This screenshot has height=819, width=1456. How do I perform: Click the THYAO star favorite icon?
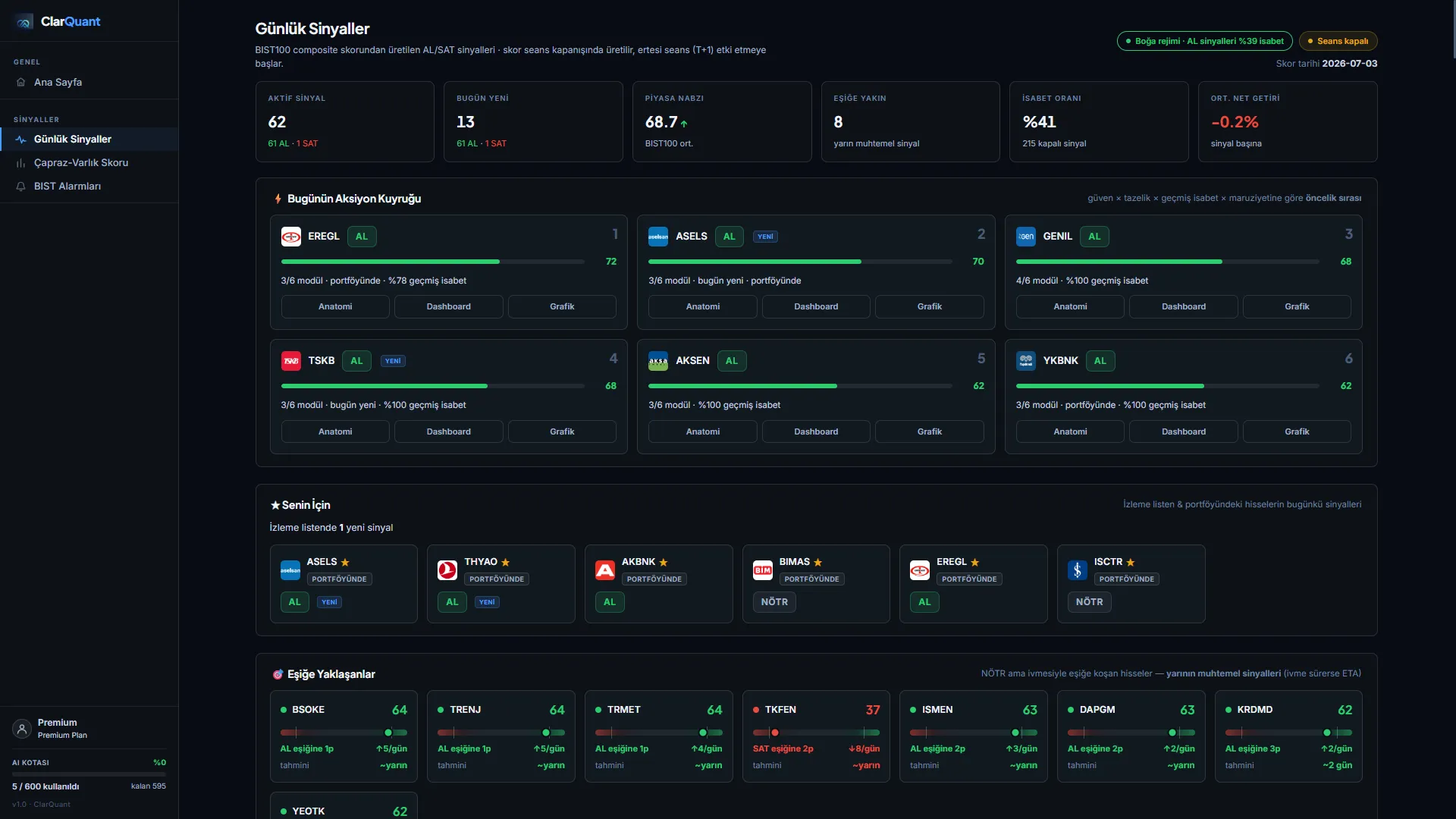(x=506, y=562)
